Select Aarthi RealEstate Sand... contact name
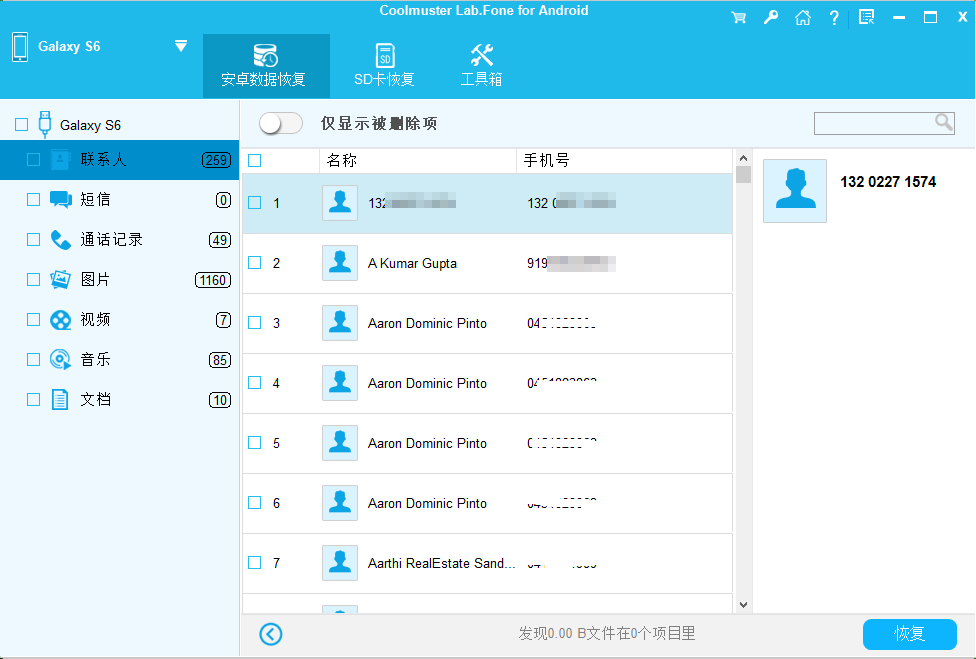The height and width of the screenshot is (659, 976). pos(441,563)
